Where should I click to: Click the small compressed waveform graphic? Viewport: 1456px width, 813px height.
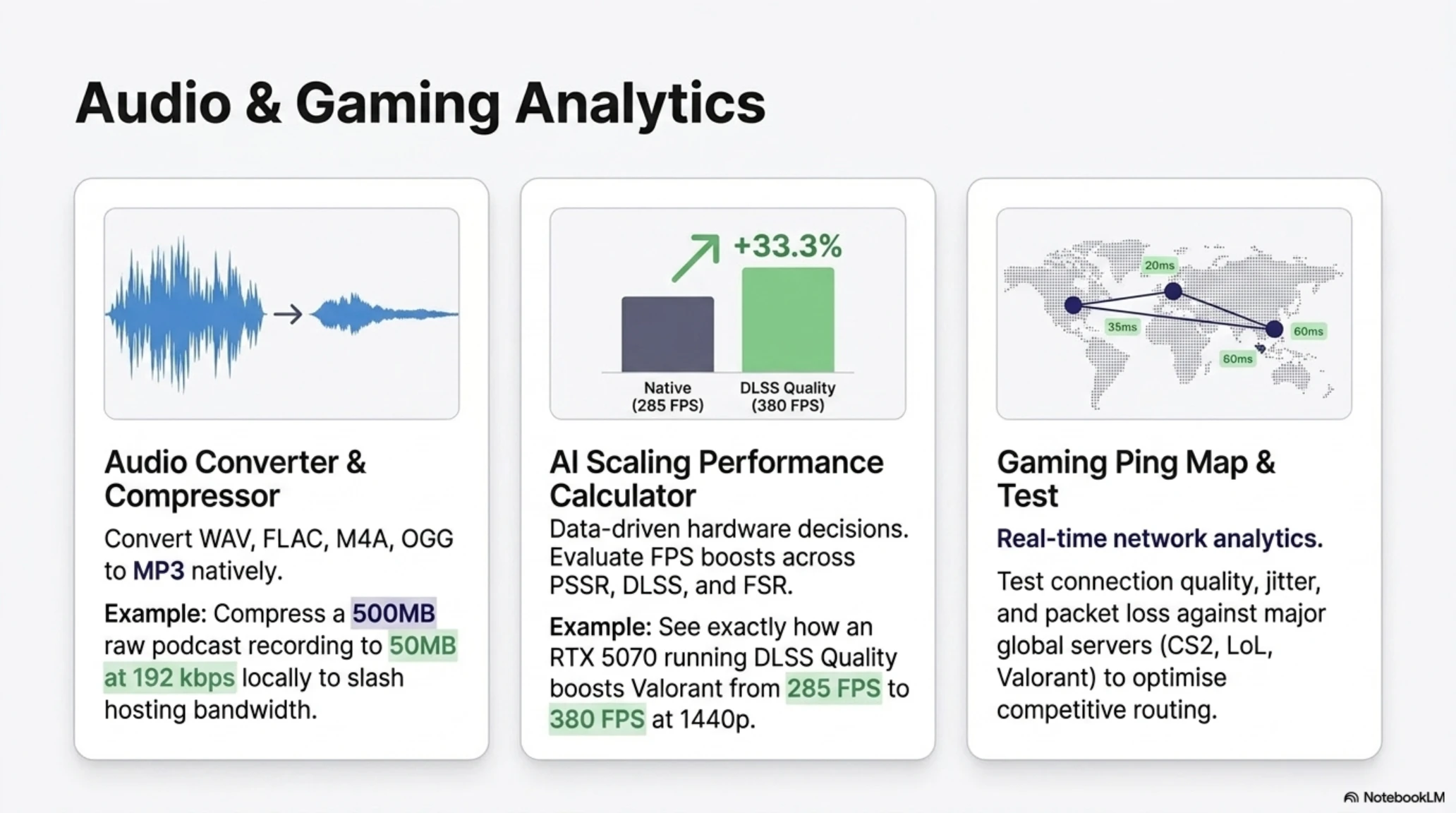[384, 313]
